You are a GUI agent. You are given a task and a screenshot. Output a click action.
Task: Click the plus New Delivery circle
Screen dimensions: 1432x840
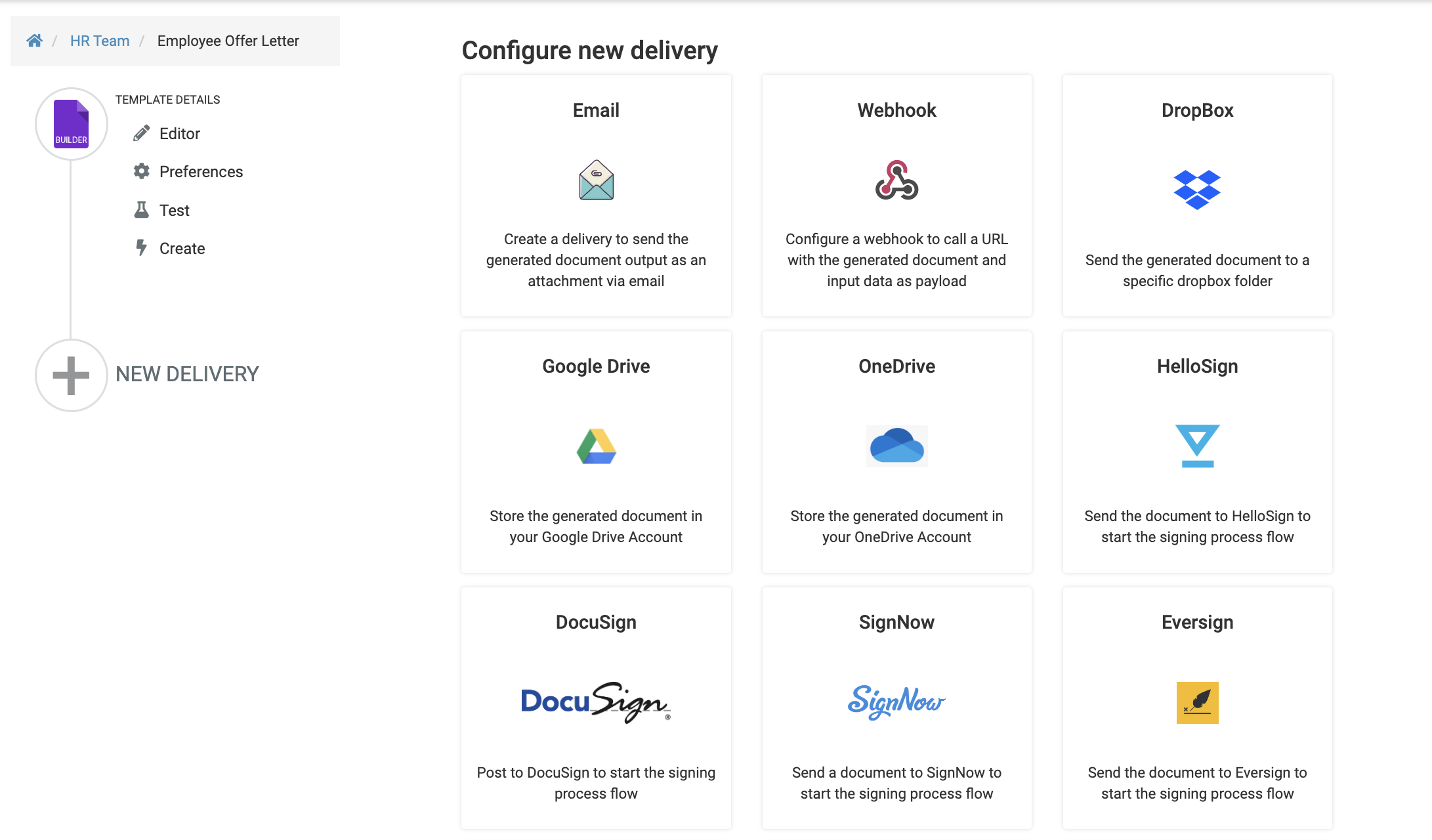(71, 375)
